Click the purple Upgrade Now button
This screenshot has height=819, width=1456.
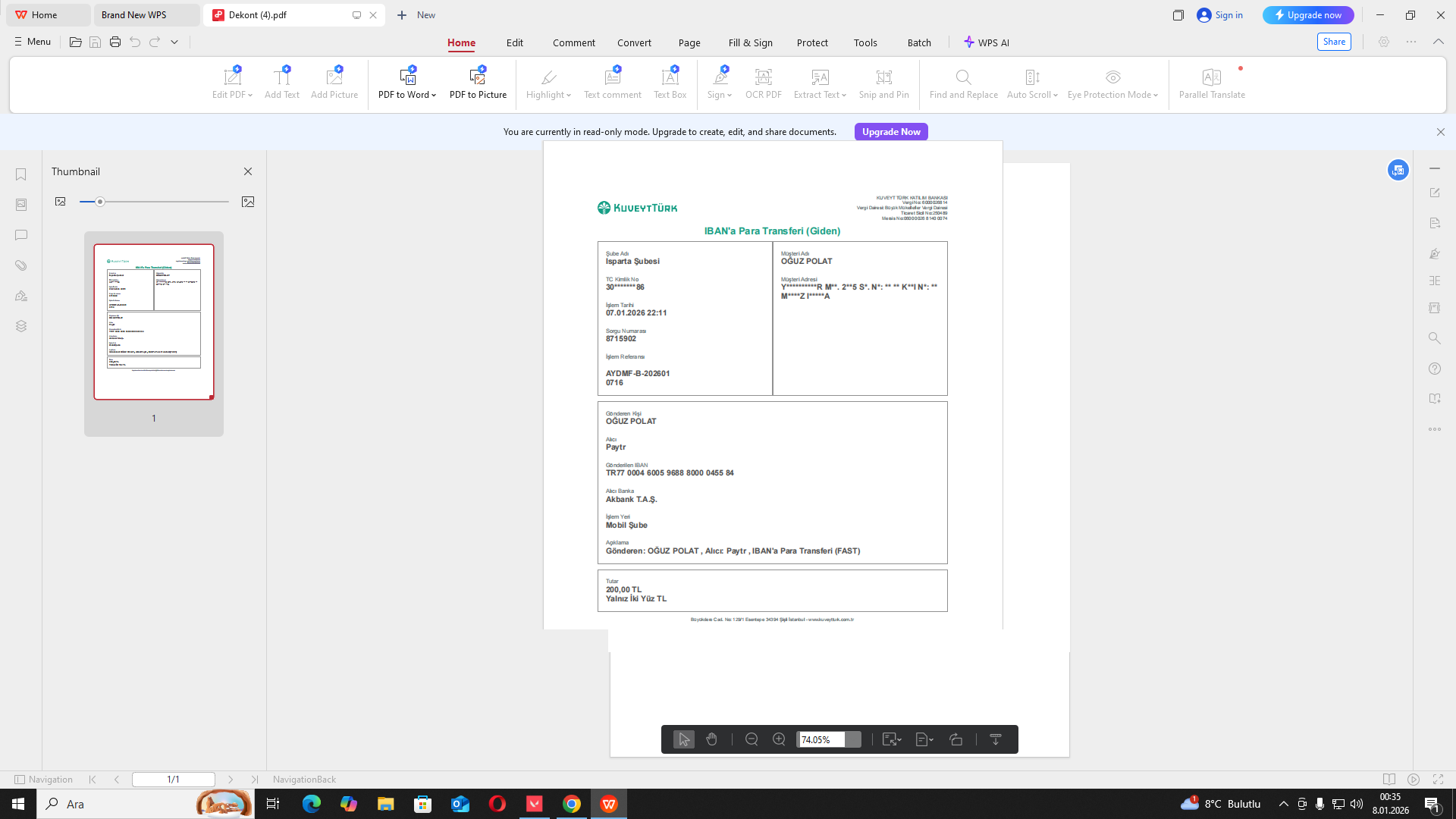coord(891,132)
